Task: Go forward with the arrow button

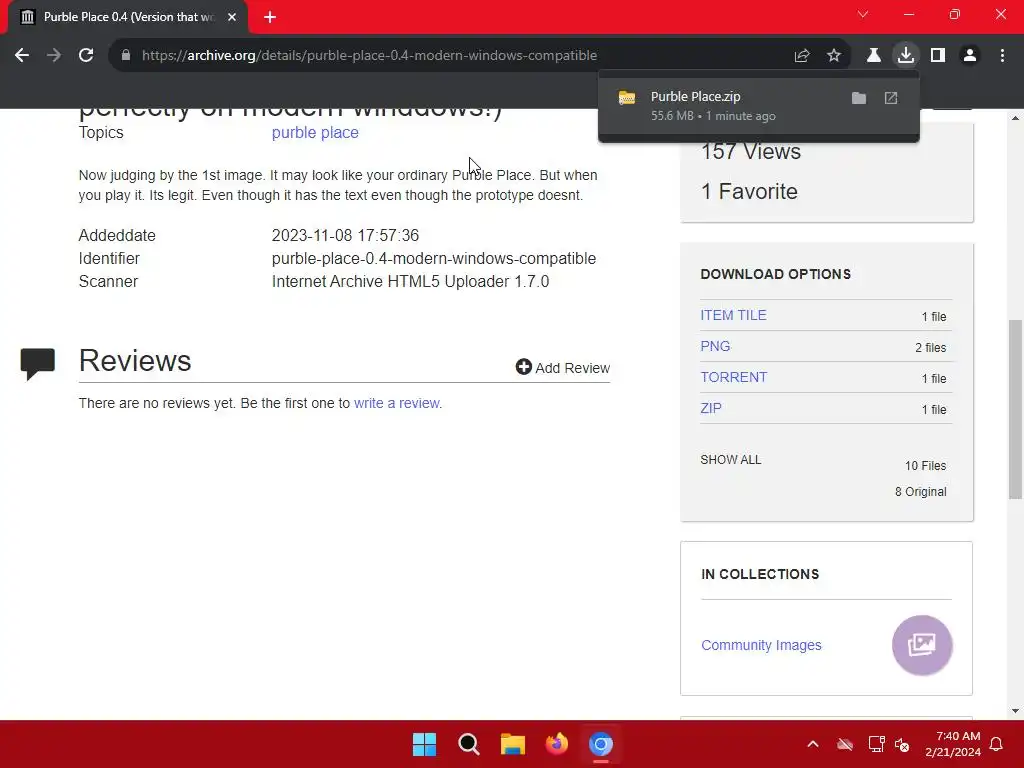Action: 54,56
